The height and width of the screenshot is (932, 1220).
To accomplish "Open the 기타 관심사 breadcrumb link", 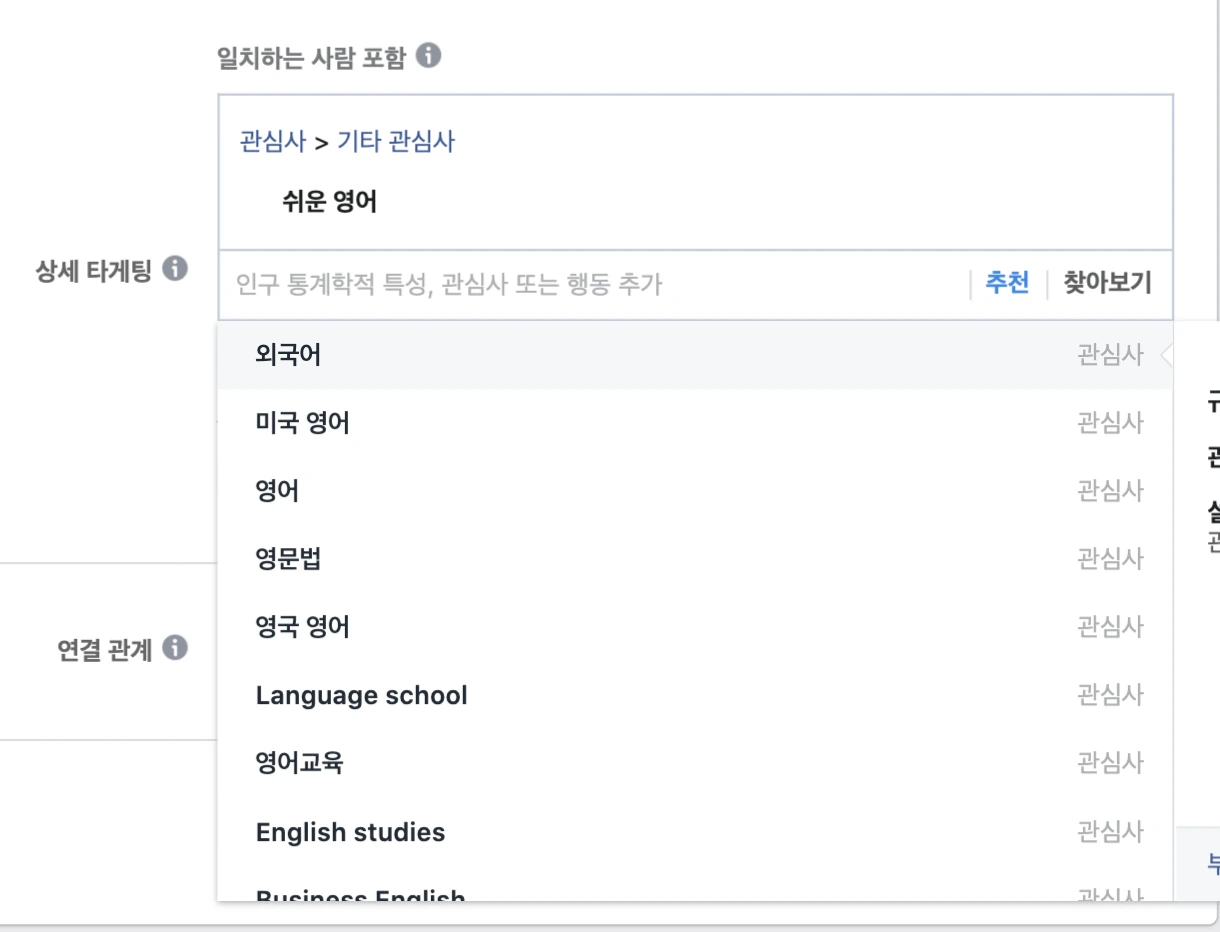I will click(x=395, y=141).
